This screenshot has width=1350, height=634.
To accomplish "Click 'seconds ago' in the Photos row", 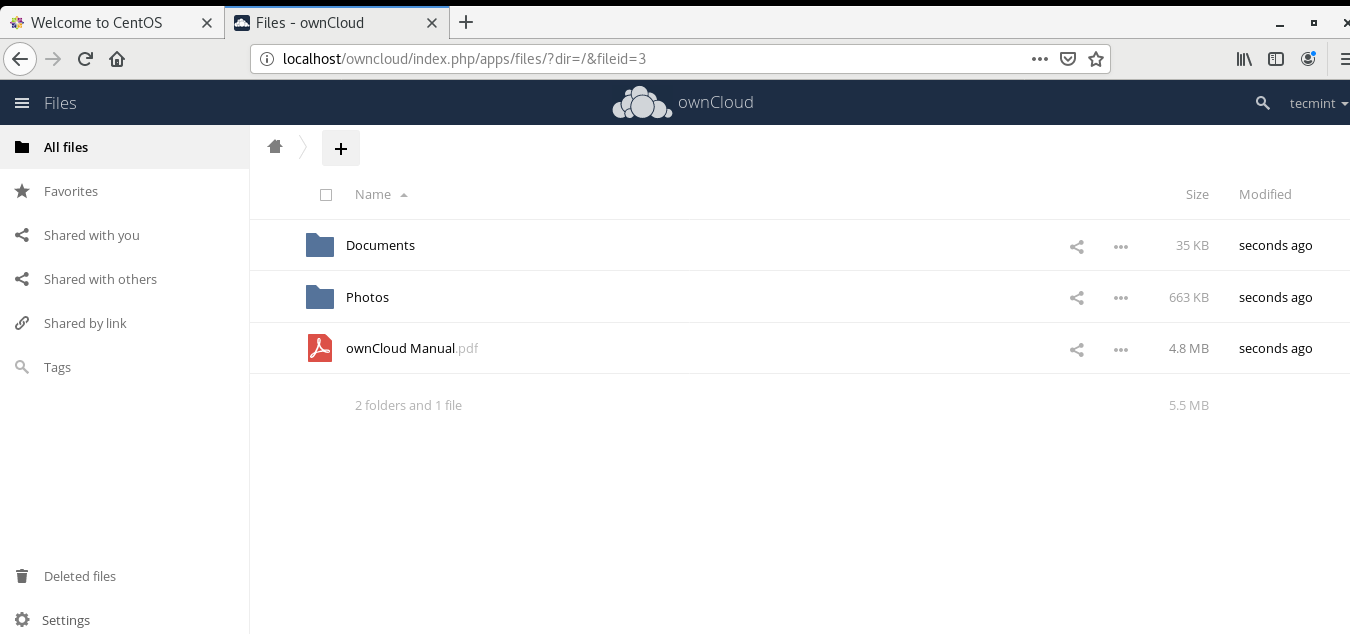I will [1275, 297].
